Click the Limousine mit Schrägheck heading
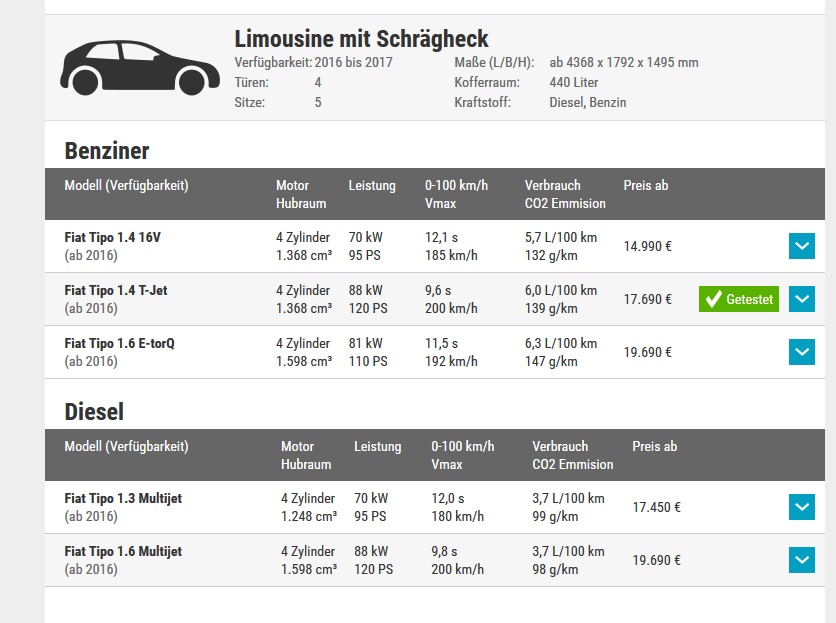The width and height of the screenshot is (836, 623). click(361, 39)
